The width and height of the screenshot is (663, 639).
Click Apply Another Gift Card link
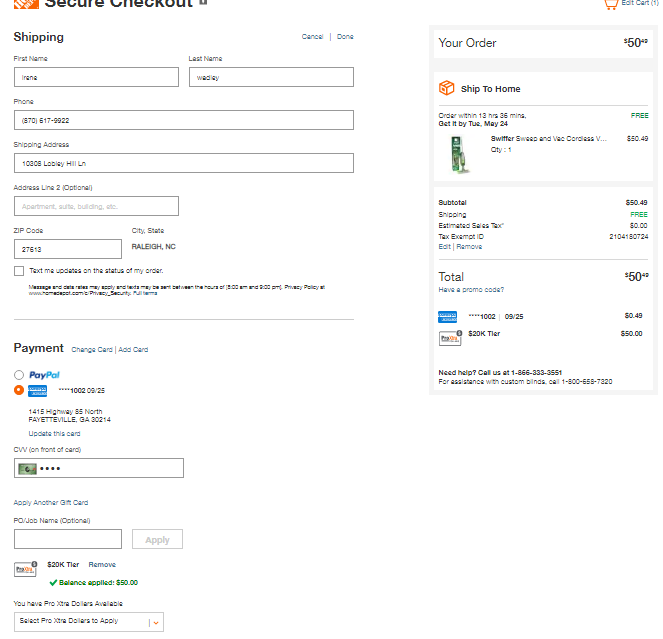[51, 503]
